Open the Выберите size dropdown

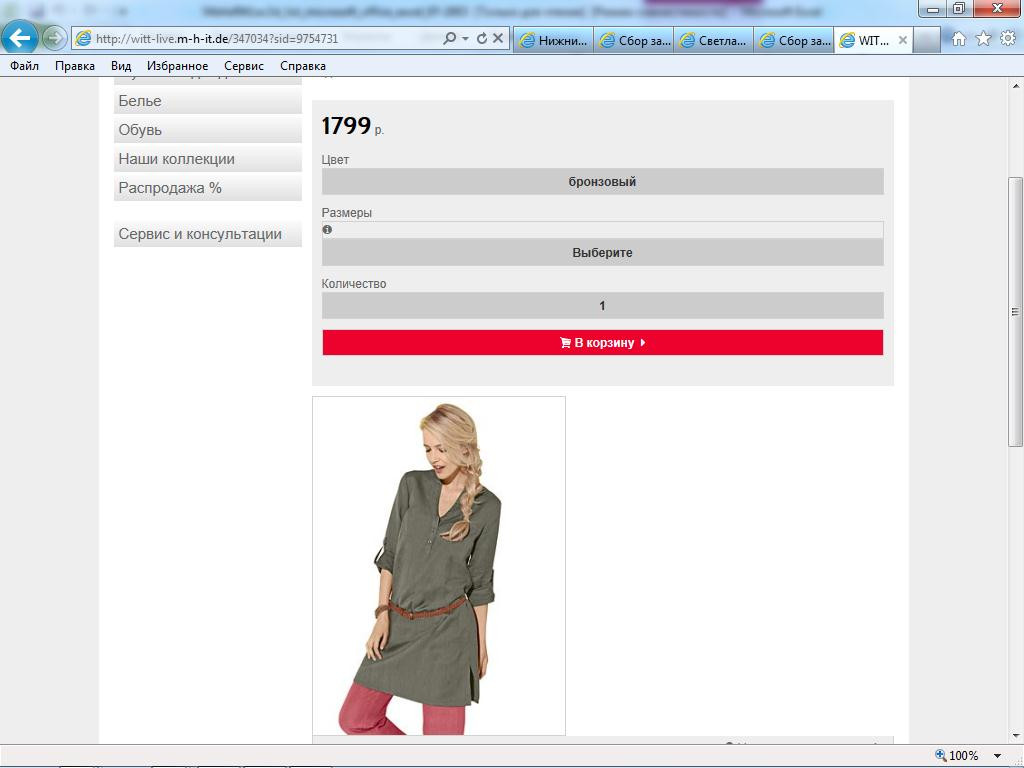point(602,252)
